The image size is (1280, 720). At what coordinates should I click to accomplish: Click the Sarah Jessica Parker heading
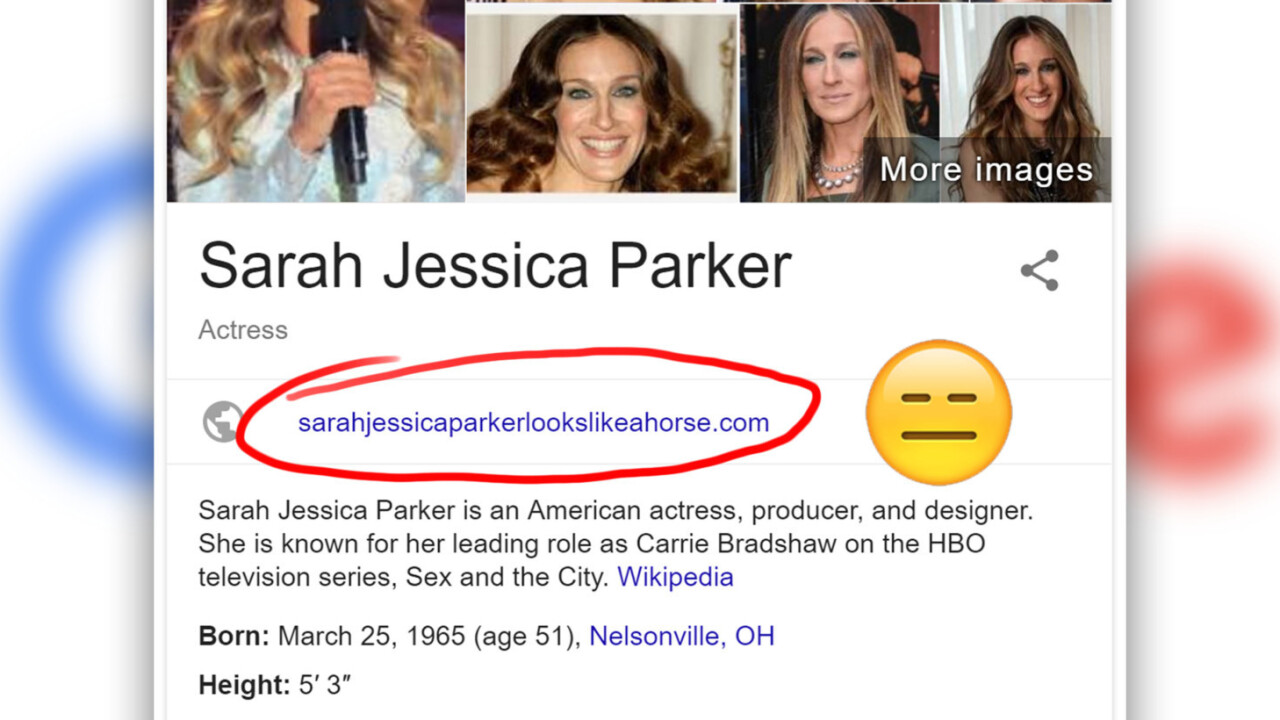495,266
